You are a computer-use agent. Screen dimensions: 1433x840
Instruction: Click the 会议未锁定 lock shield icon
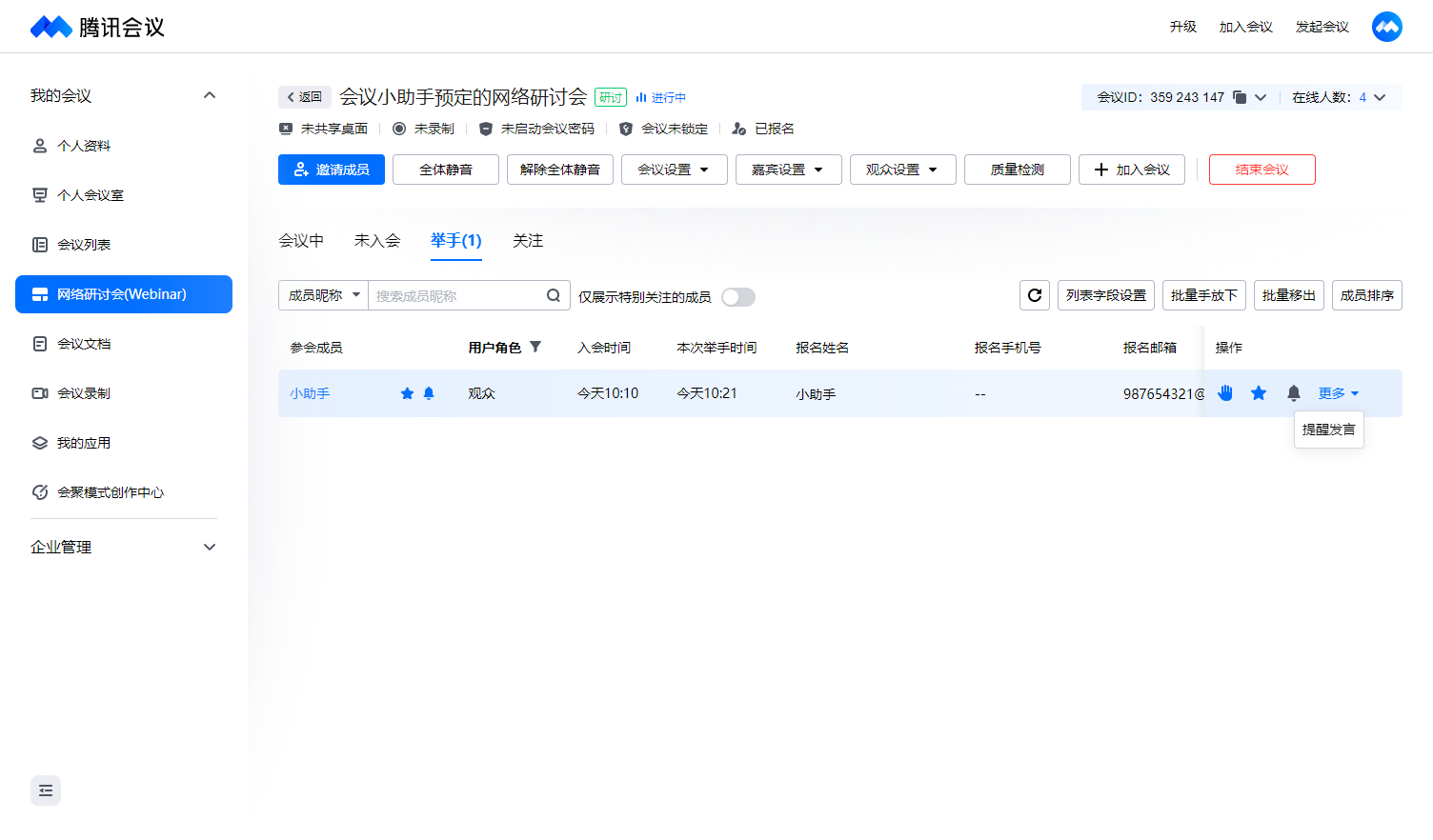click(x=625, y=129)
